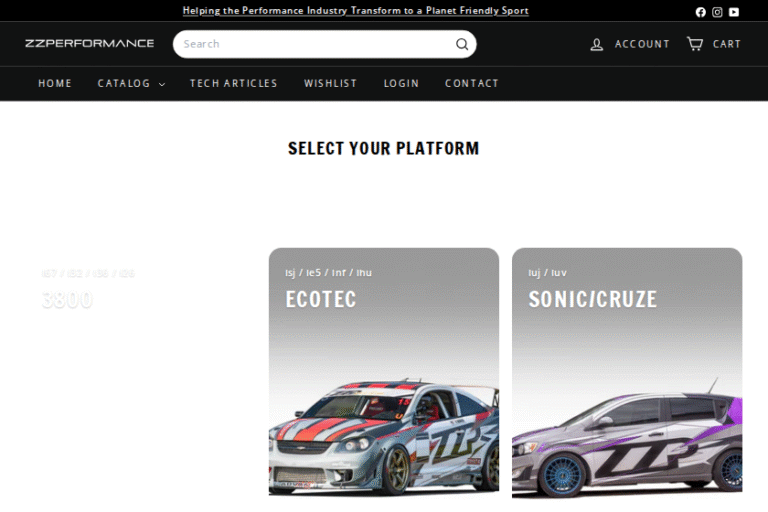Click the account person icon
The image size is (768, 512).
[597, 44]
